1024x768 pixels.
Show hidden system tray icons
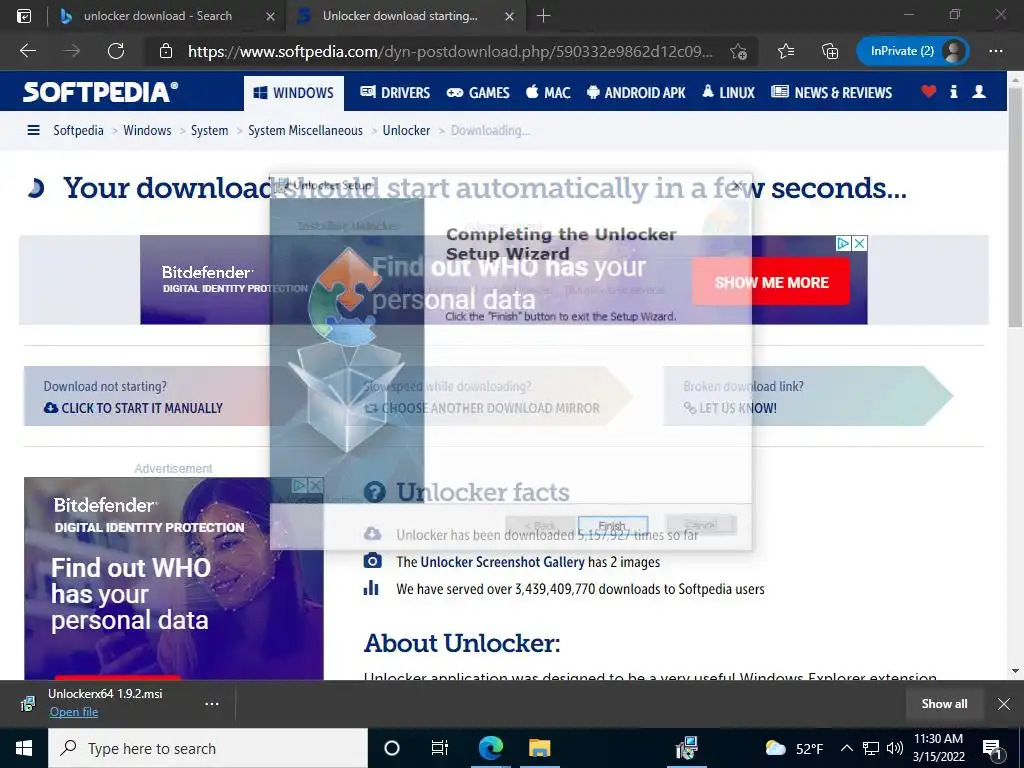pyautogui.click(x=846, y=748)
